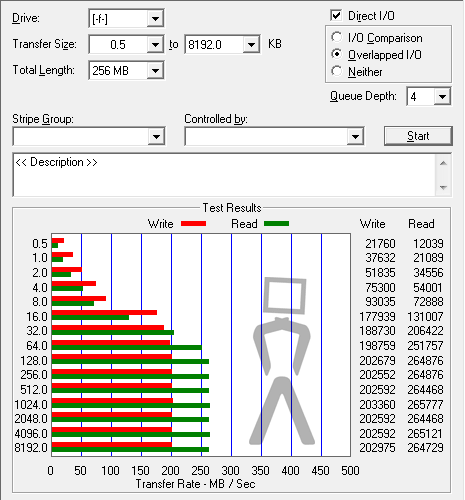Click the Read value 34556

428,273
